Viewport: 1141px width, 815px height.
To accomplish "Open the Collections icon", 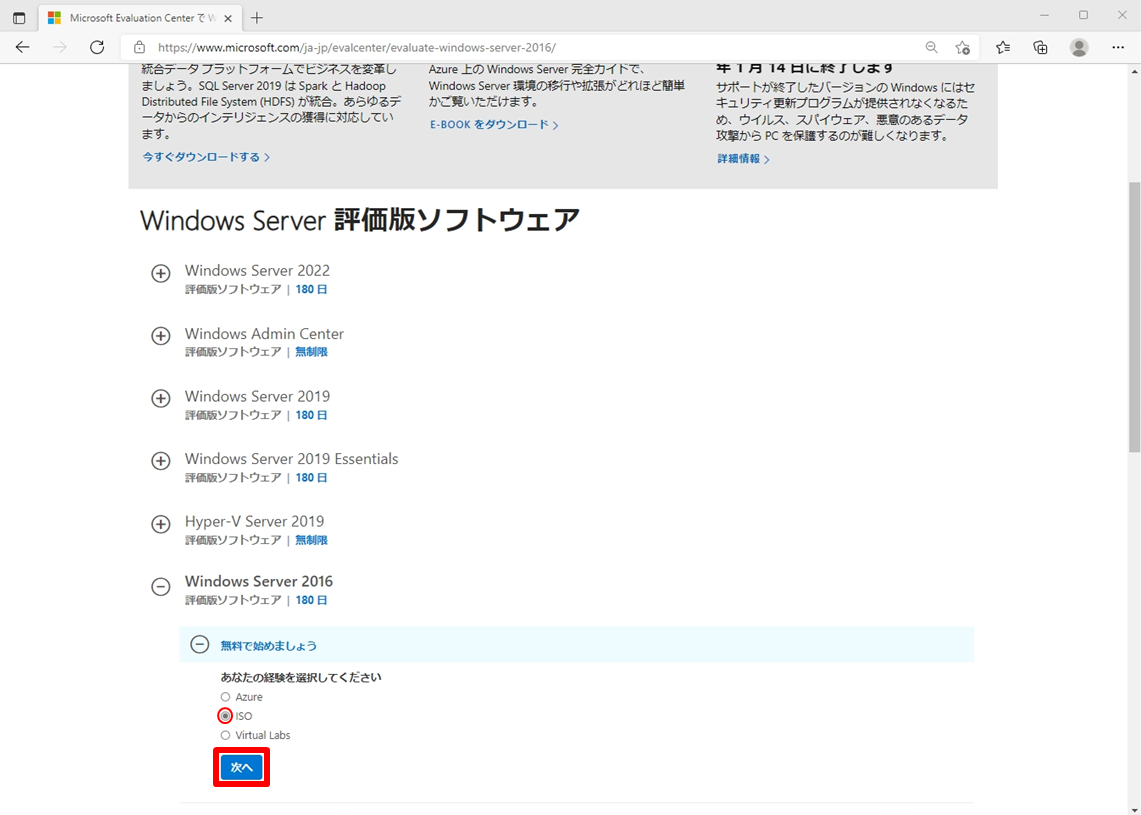I will click(x=1041, y=47).
